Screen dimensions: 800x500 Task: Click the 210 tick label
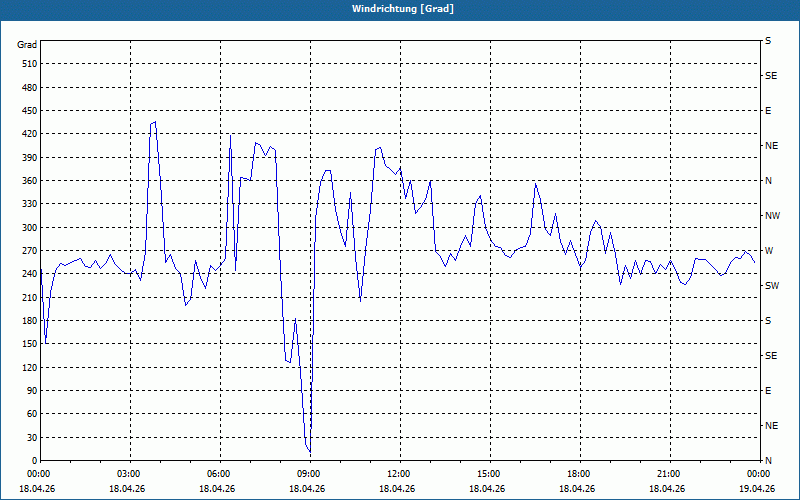(x=30, y=297)
